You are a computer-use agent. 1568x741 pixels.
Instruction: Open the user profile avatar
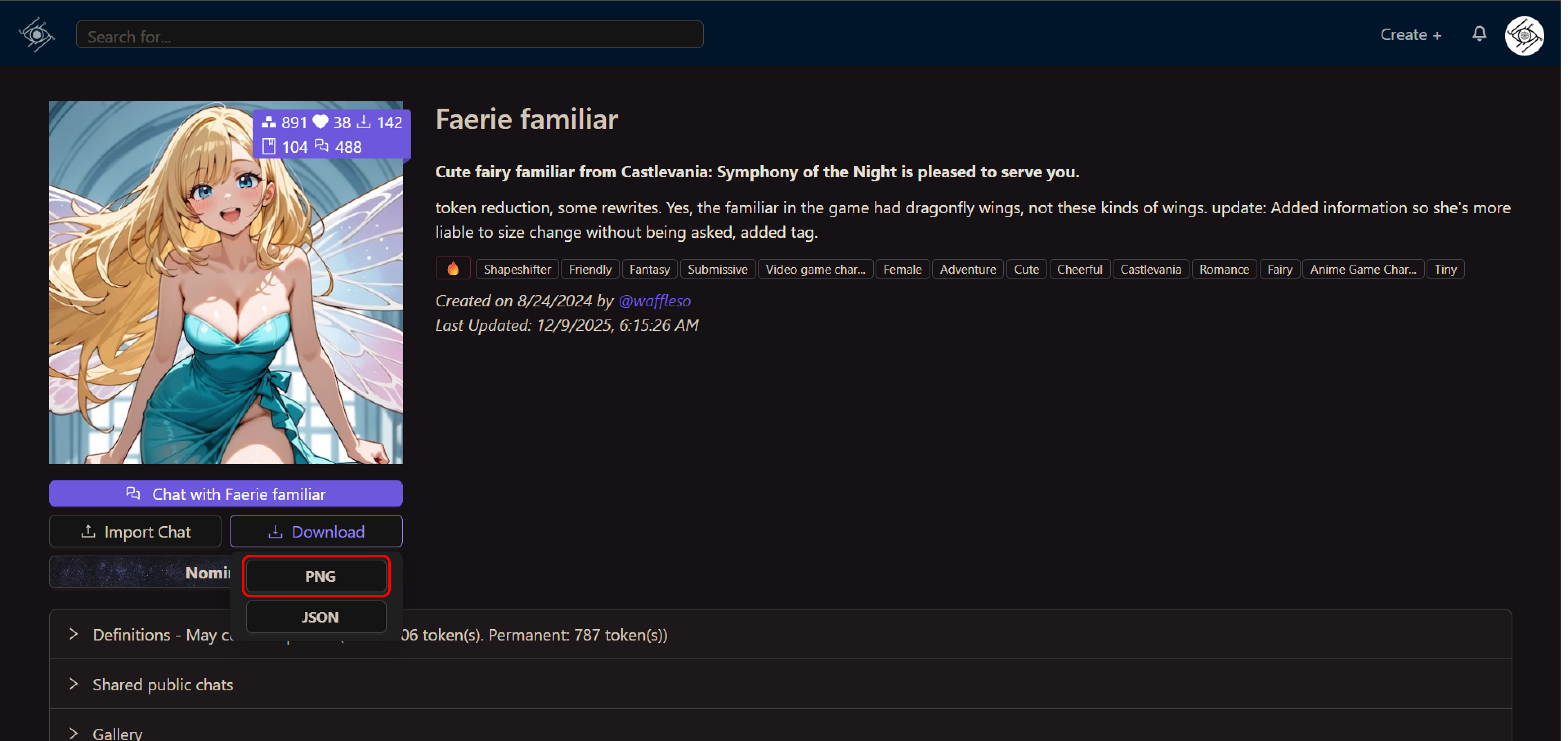pos(1523,36)
